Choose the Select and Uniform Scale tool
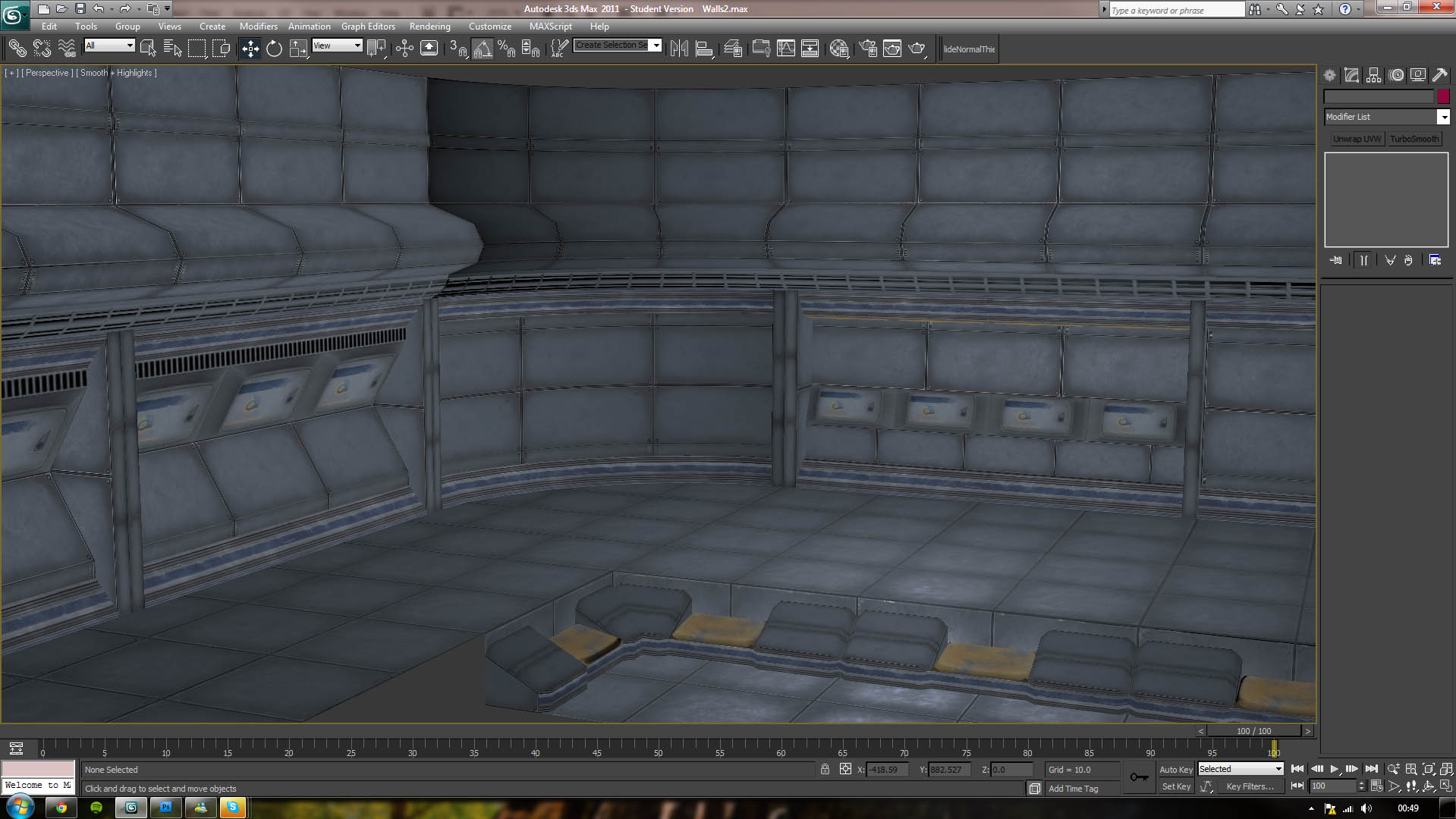 point(299,49)
